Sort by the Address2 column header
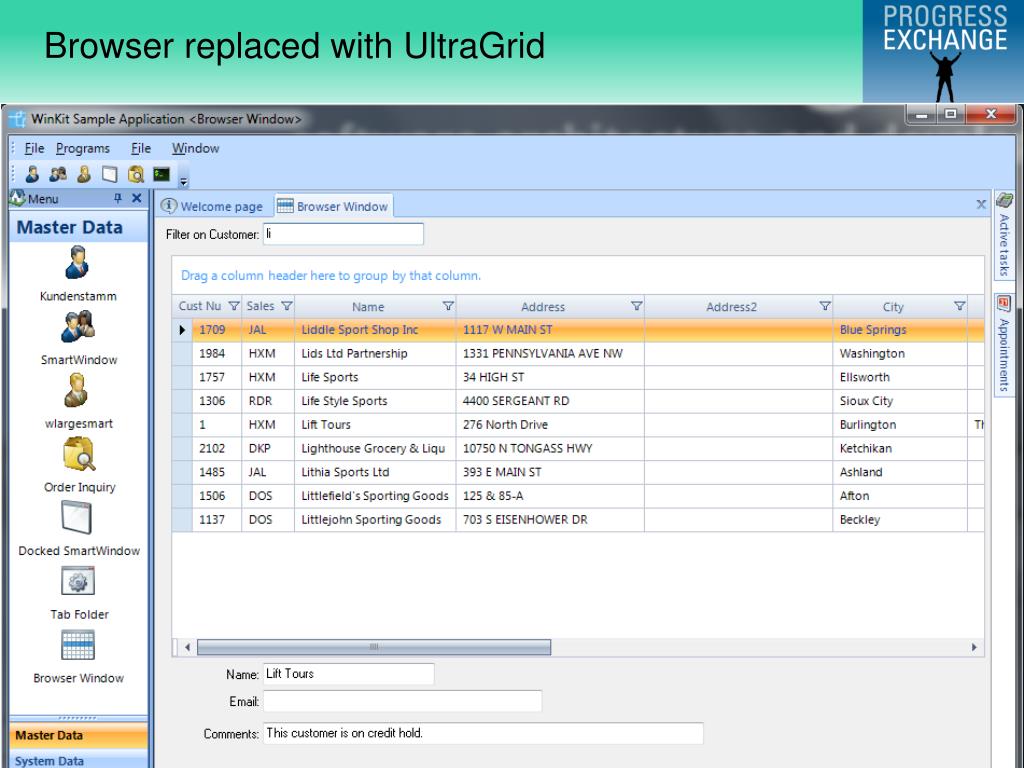 731,307
